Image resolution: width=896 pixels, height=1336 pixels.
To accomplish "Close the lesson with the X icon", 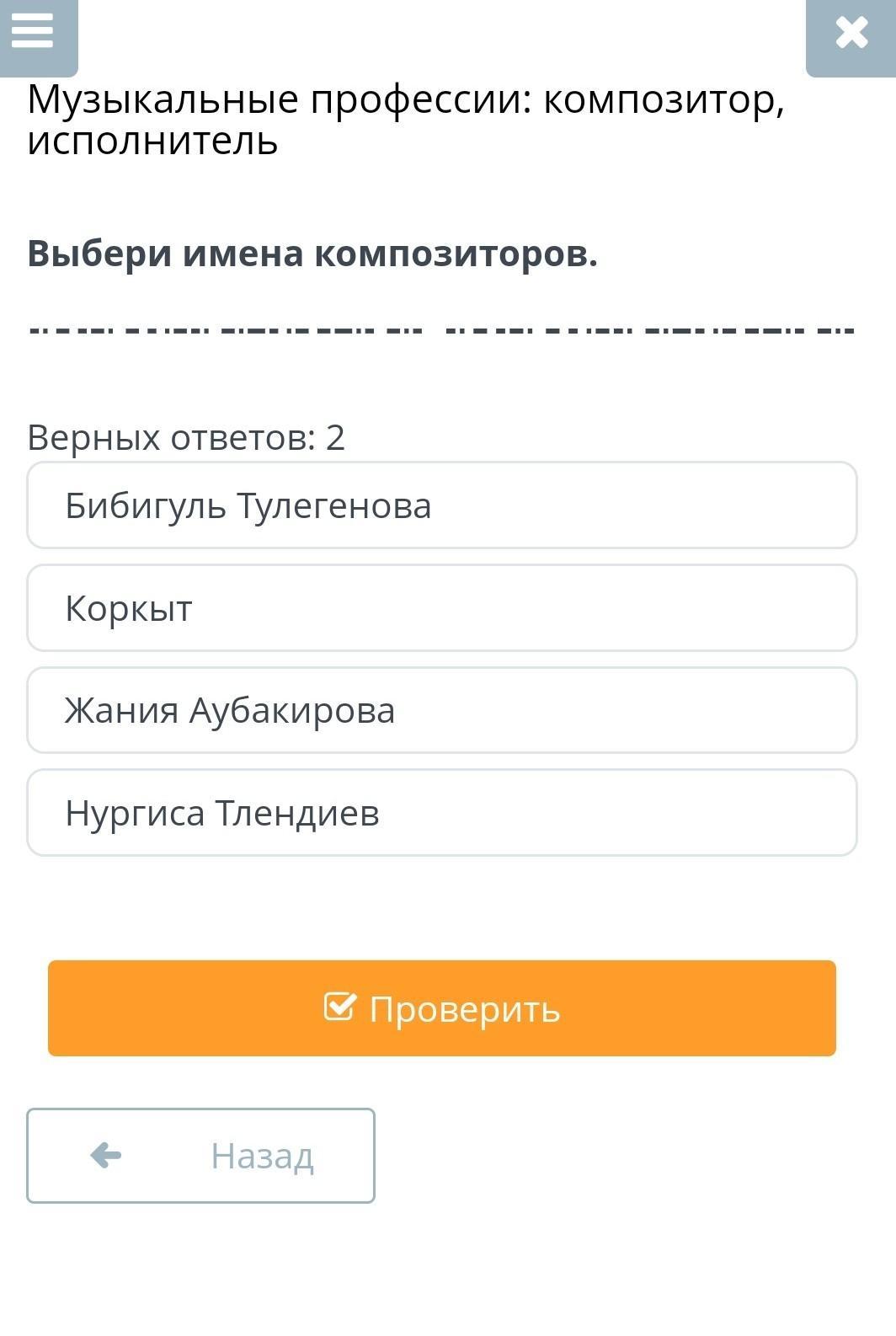I will pos(851,34).
